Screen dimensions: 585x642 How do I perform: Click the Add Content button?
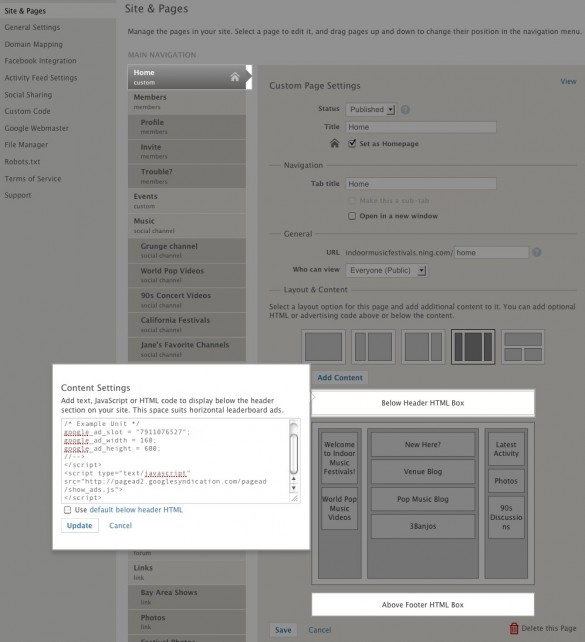tap(340, 378)
